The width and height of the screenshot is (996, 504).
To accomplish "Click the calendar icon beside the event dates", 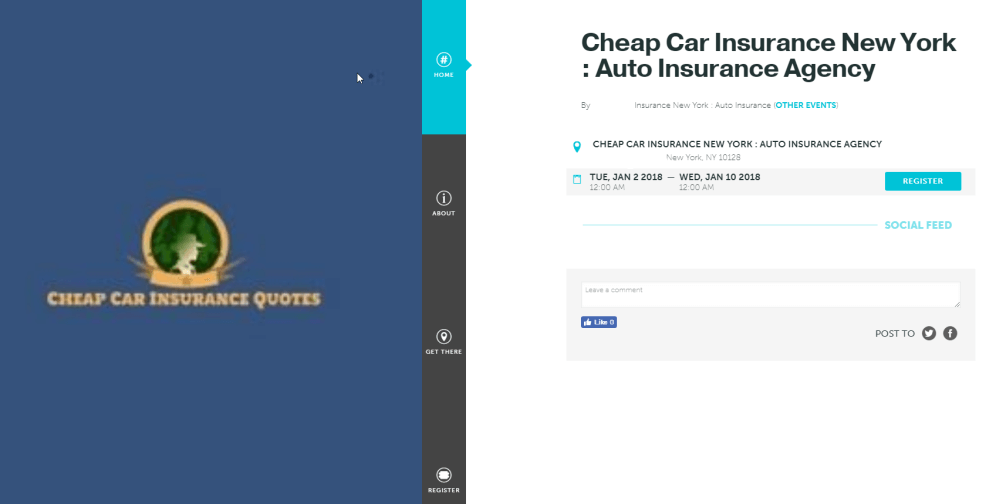I will (x=577, y=179).
